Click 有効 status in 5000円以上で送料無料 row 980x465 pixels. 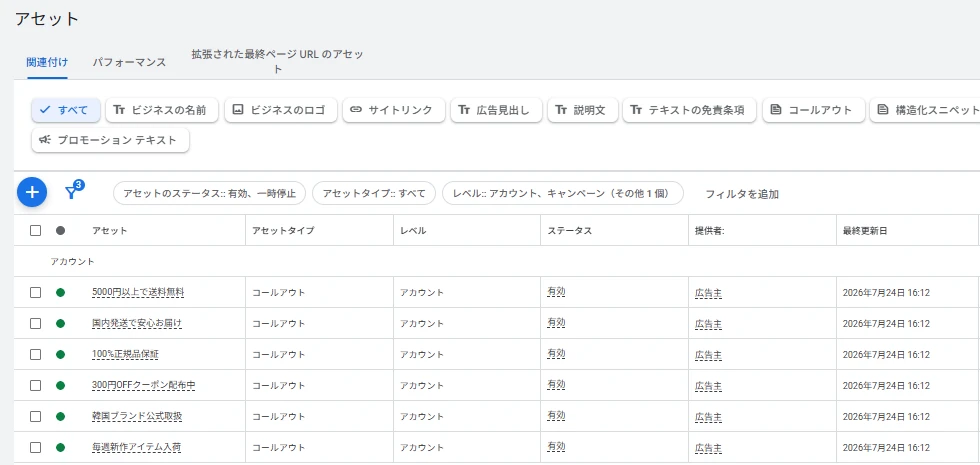click(x=556, y=291)
